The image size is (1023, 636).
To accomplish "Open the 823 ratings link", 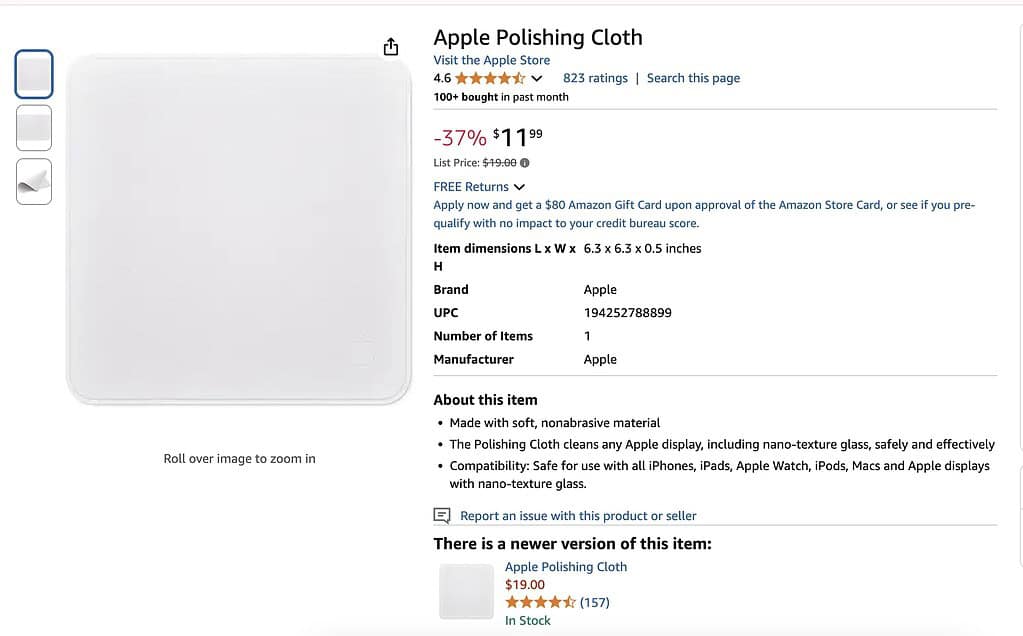I will pyautogui.click(x=595, y=78).
